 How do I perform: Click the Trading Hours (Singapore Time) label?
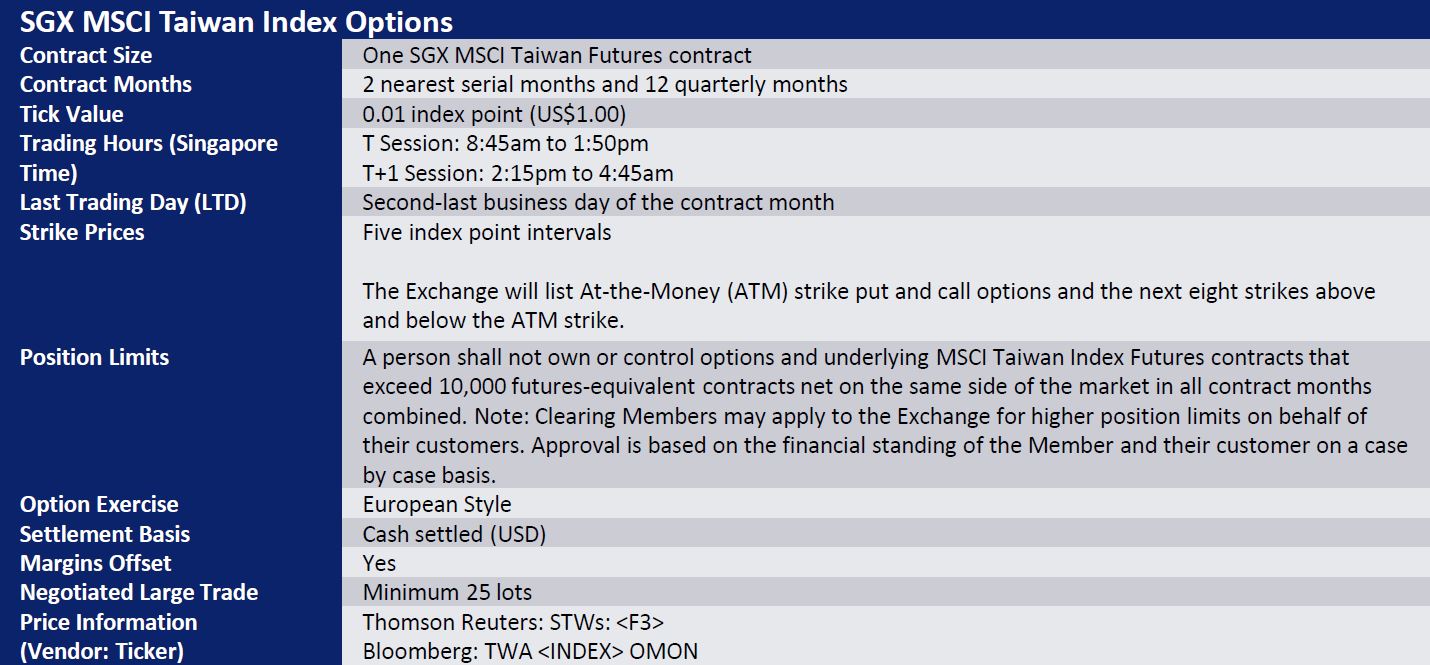(x=149, y=158)
